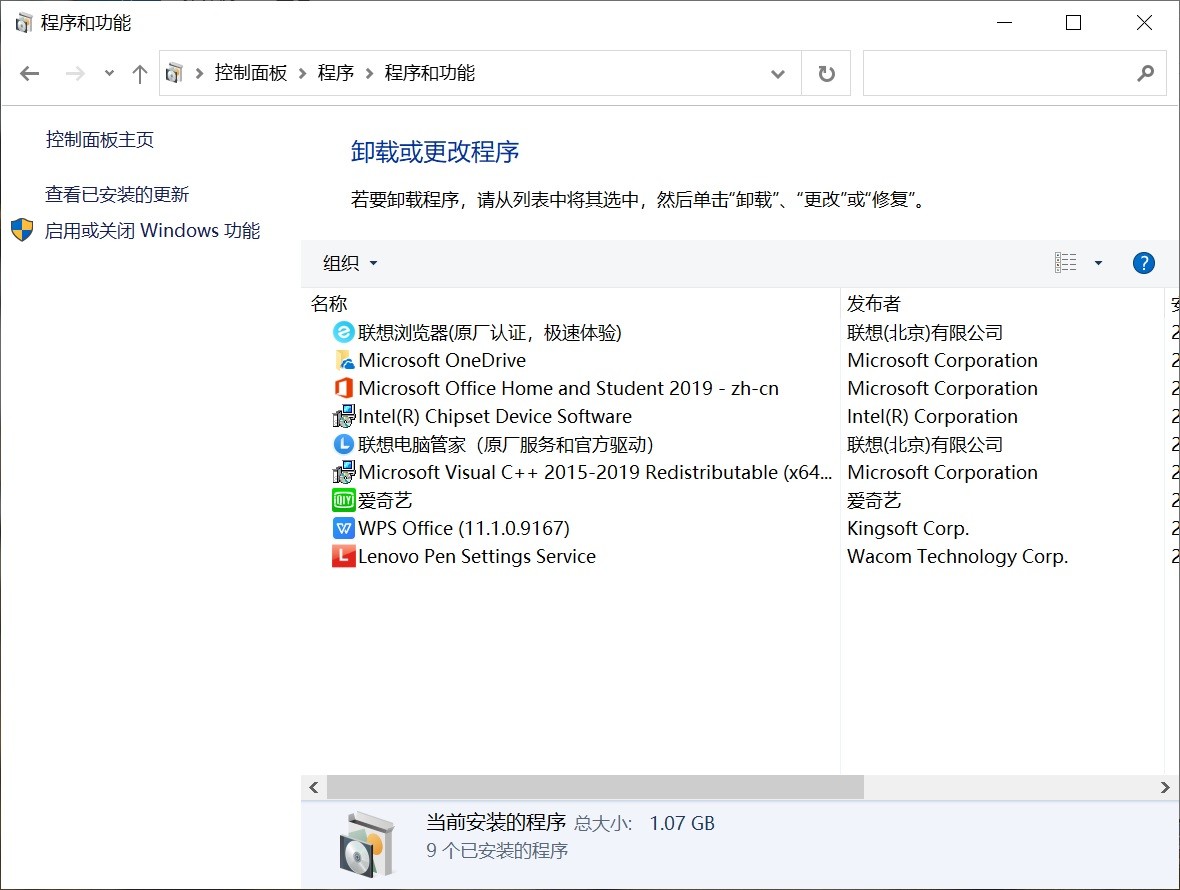The image size is (1180, 890).
Task: Select the Microsoft OneDrive row name
Action: pyautogui.click(x=442, y=360)
